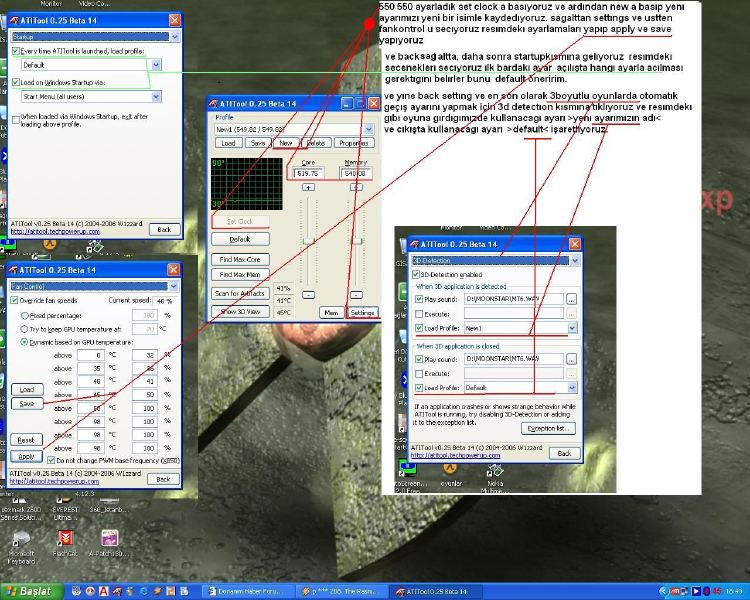Toggle the 3D-Detection enabled checkbox
Viewport: 750px width, 600px height.
point(415,275)
